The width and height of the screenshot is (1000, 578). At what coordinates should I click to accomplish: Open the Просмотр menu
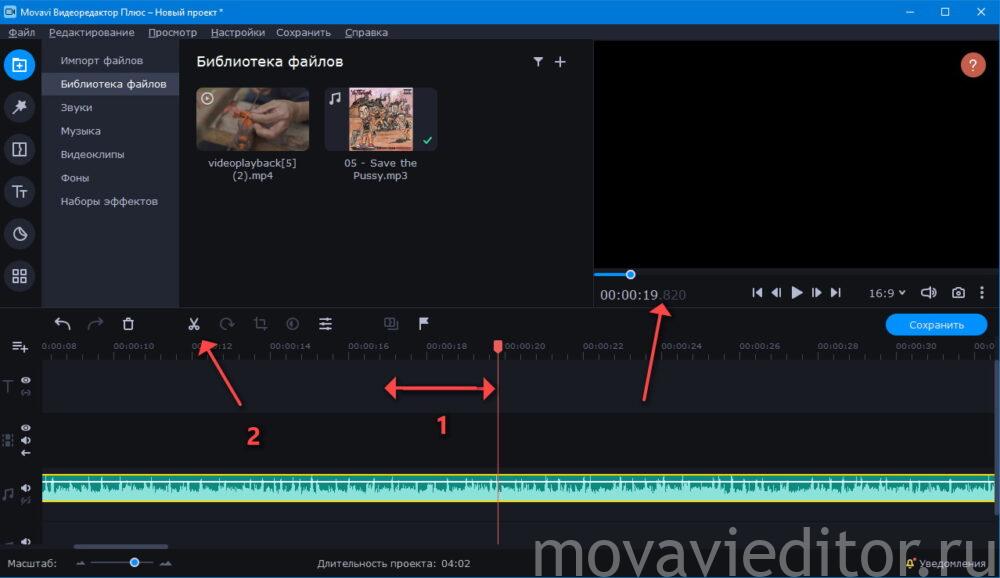click(172, 33)
